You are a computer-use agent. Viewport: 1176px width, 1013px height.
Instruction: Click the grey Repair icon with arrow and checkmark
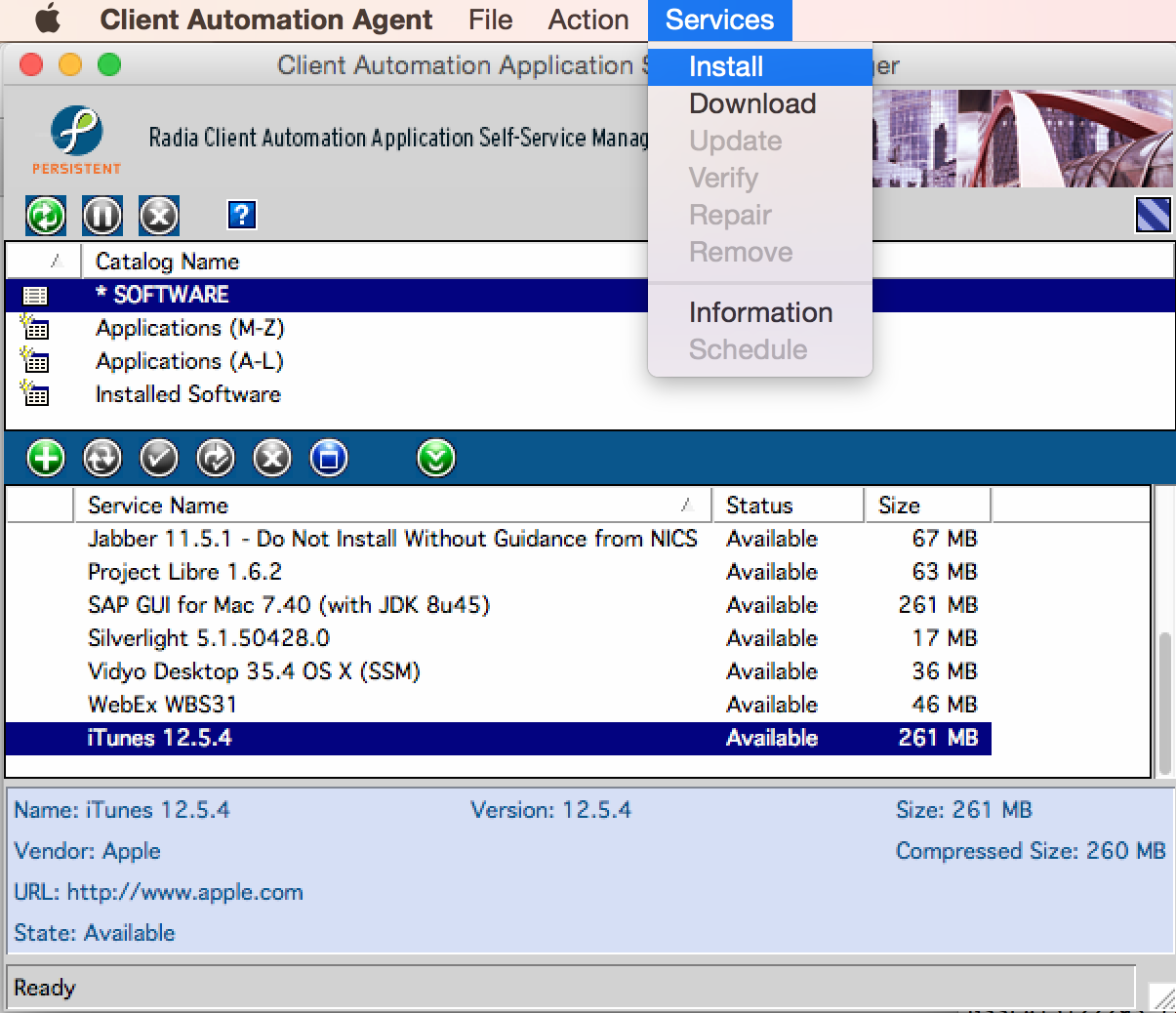pyautogui.click(x=216, y=458)
